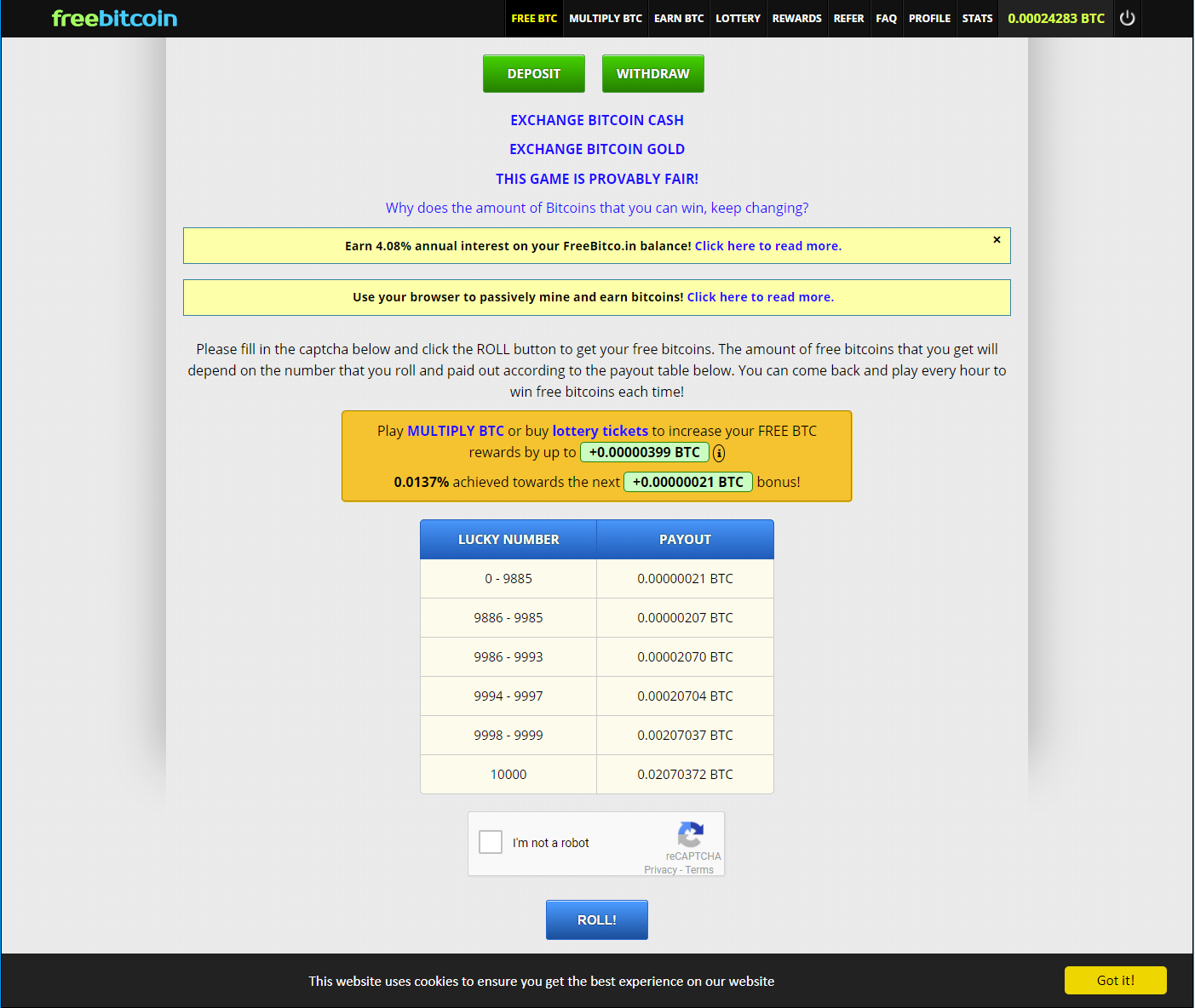Select the 0 - 9885 lucky number cell
Viewport: 1195px width, 1008px height.
(x=508, y=579)
